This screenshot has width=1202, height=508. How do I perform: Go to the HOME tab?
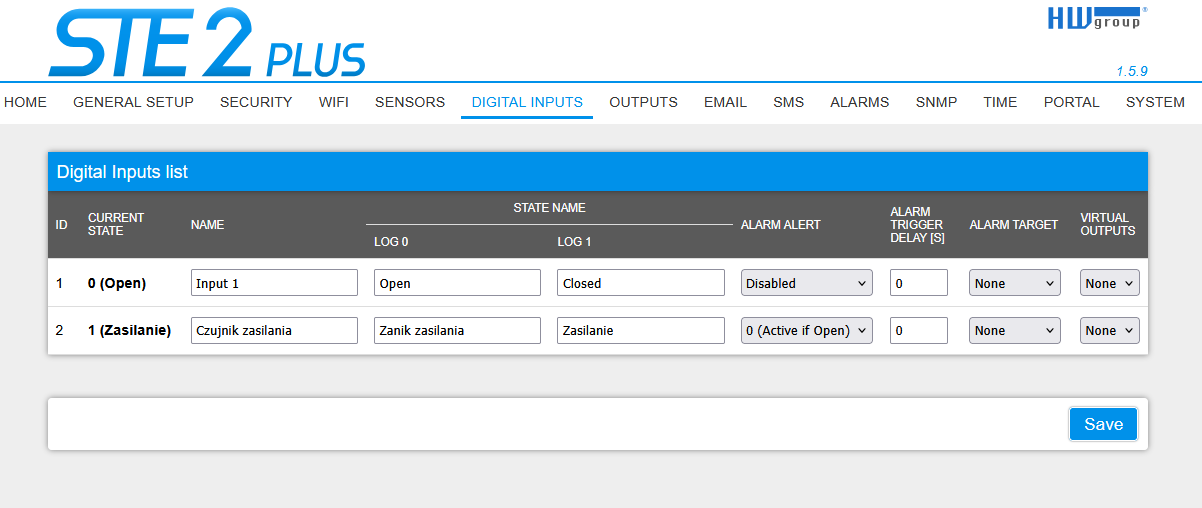(x=26, y=102)
